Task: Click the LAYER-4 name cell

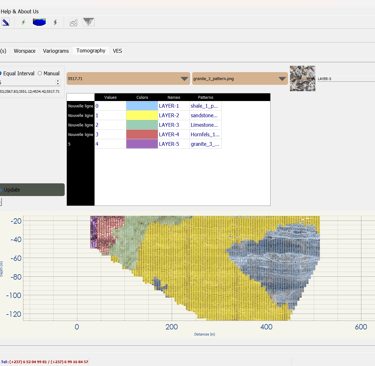Action: [174, 134]
